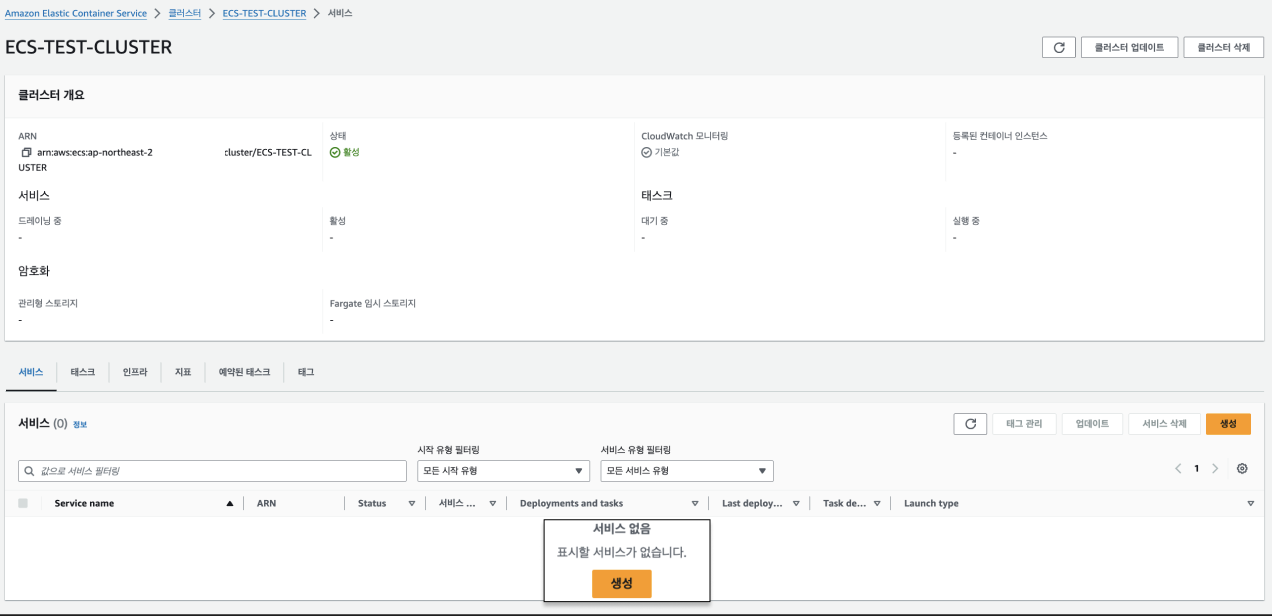Viewport: 1272px width, 616px height.
Task: Switch to the 태스크 tab
Action: coord(83,371)
